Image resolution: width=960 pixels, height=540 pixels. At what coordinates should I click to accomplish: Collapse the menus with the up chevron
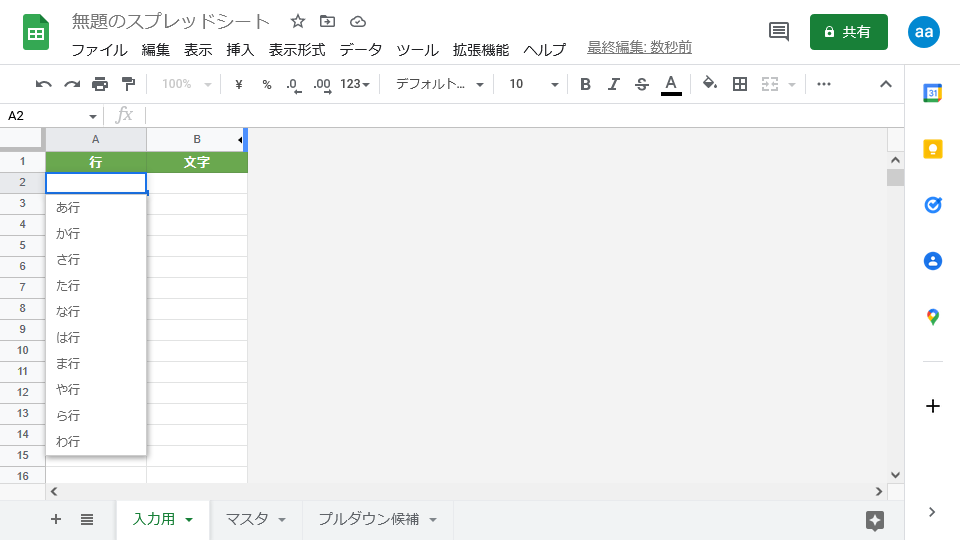point(885,84)
